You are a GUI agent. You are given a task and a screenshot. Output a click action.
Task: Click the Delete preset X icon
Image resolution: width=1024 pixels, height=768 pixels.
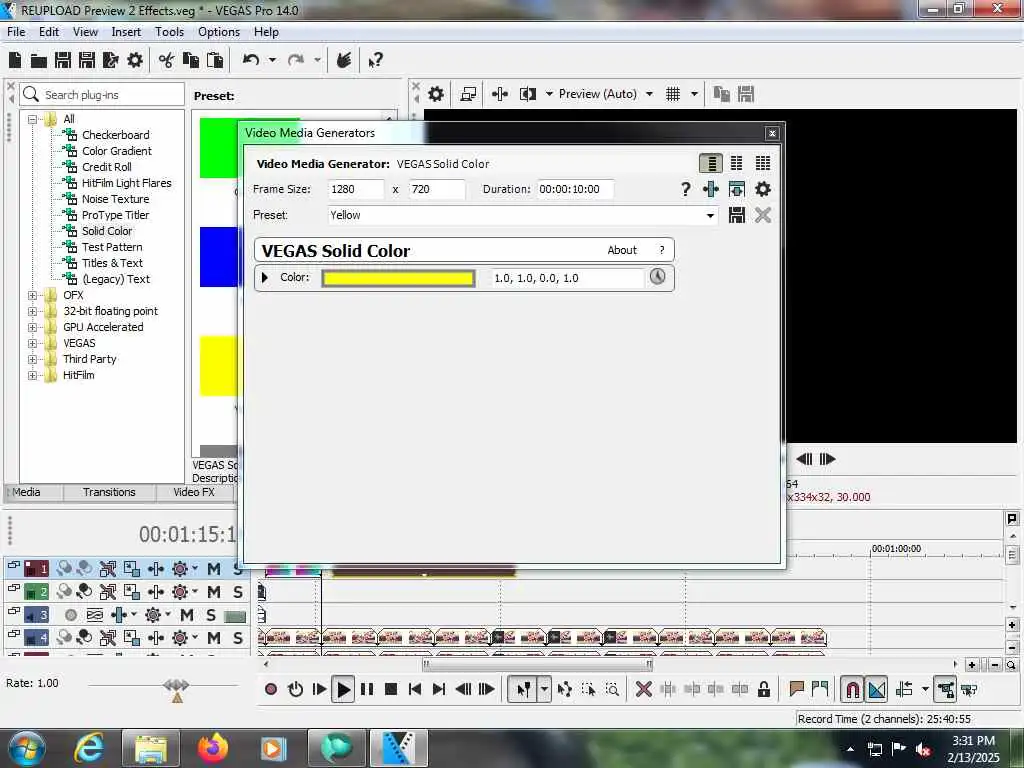coord(763,215)
